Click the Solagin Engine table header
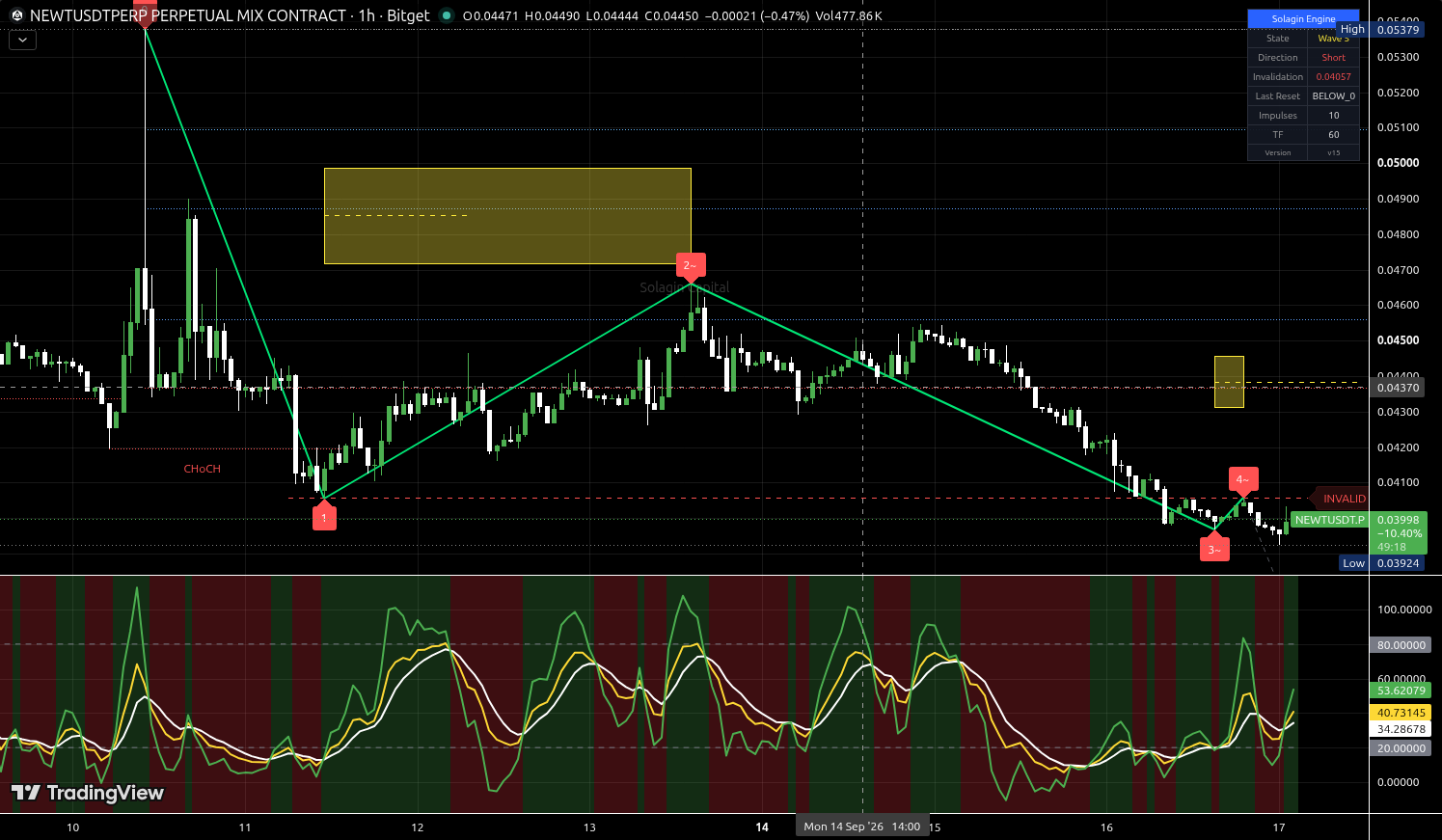 pyautogui.click(x=1303, y=18)
